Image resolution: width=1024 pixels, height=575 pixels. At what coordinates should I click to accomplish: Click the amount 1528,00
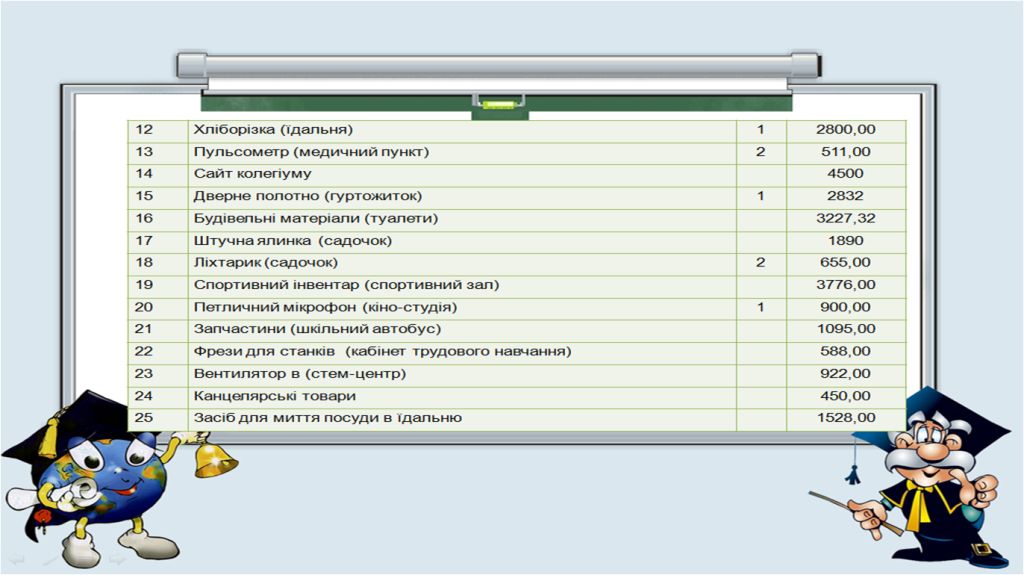[846, 418]
